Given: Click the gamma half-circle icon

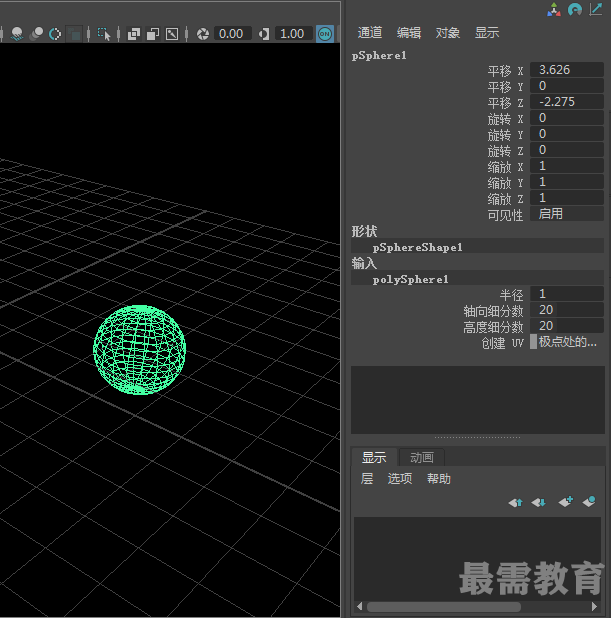Looking at the screenshot, I should pyautogui.click(x=264, y=34).
